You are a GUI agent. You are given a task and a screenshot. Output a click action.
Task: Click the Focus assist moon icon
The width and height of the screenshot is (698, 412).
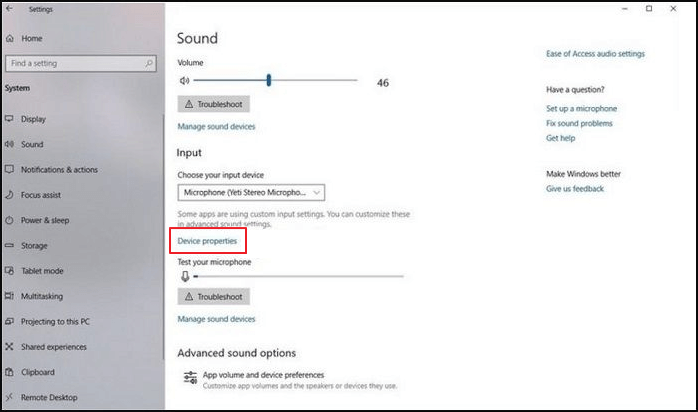coord(9,195)
